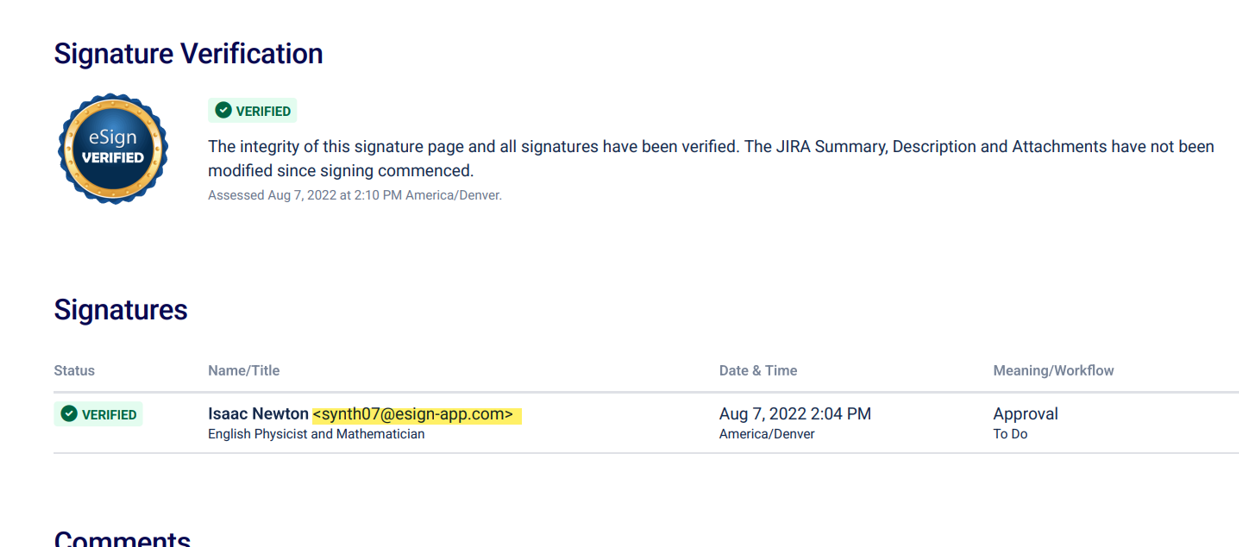Click the Assessed Aug 7, 2022 line
The image size is (1239, 547).
pyautogui.click(x=355, y=195)
